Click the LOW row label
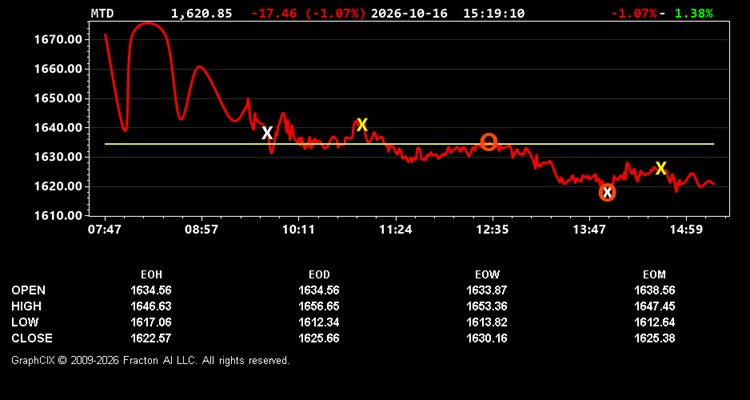This screenshot has width=750, height=400. click(x=25, y=322)
